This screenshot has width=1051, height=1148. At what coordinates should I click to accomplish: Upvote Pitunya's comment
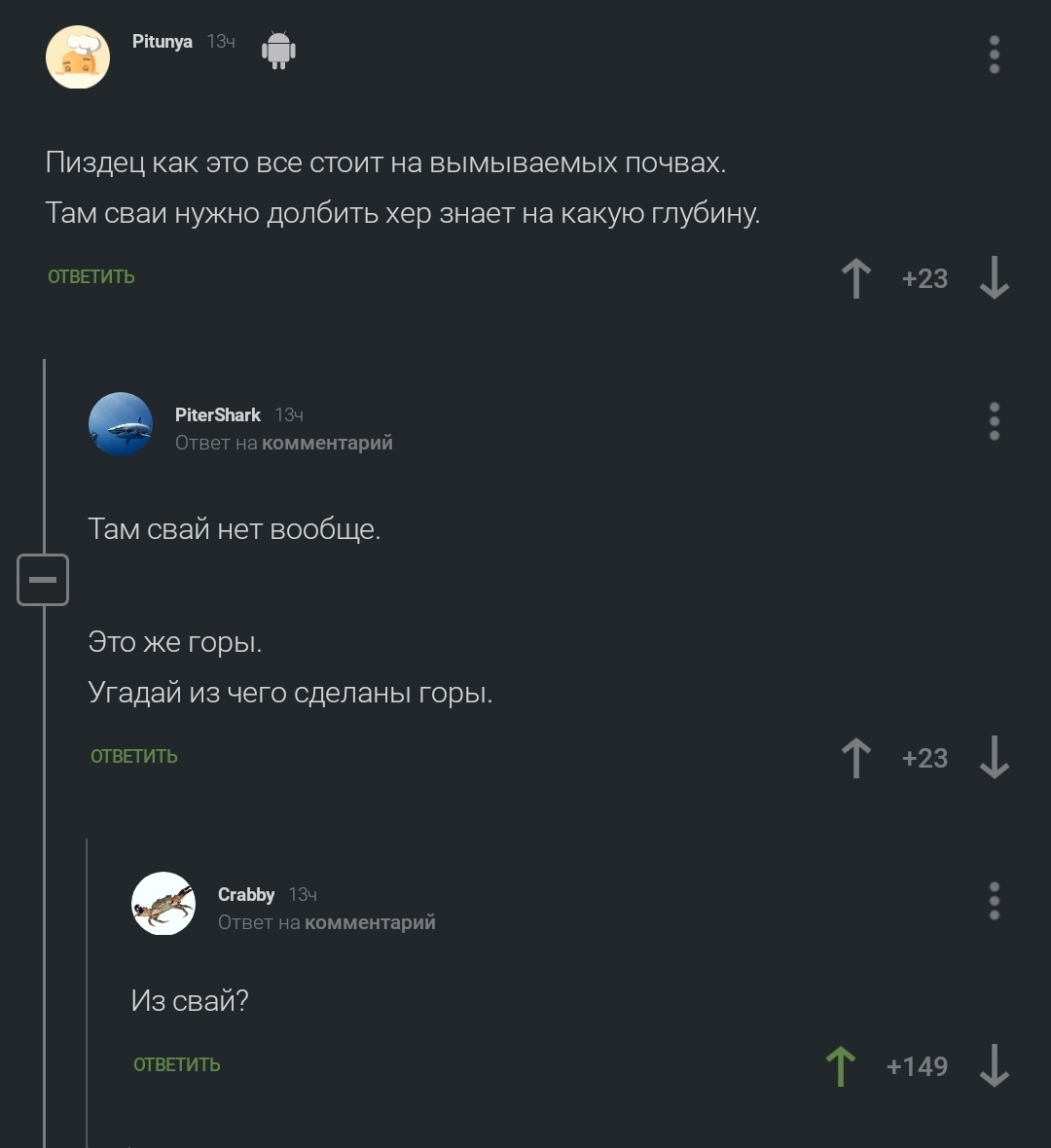(856, 278)
